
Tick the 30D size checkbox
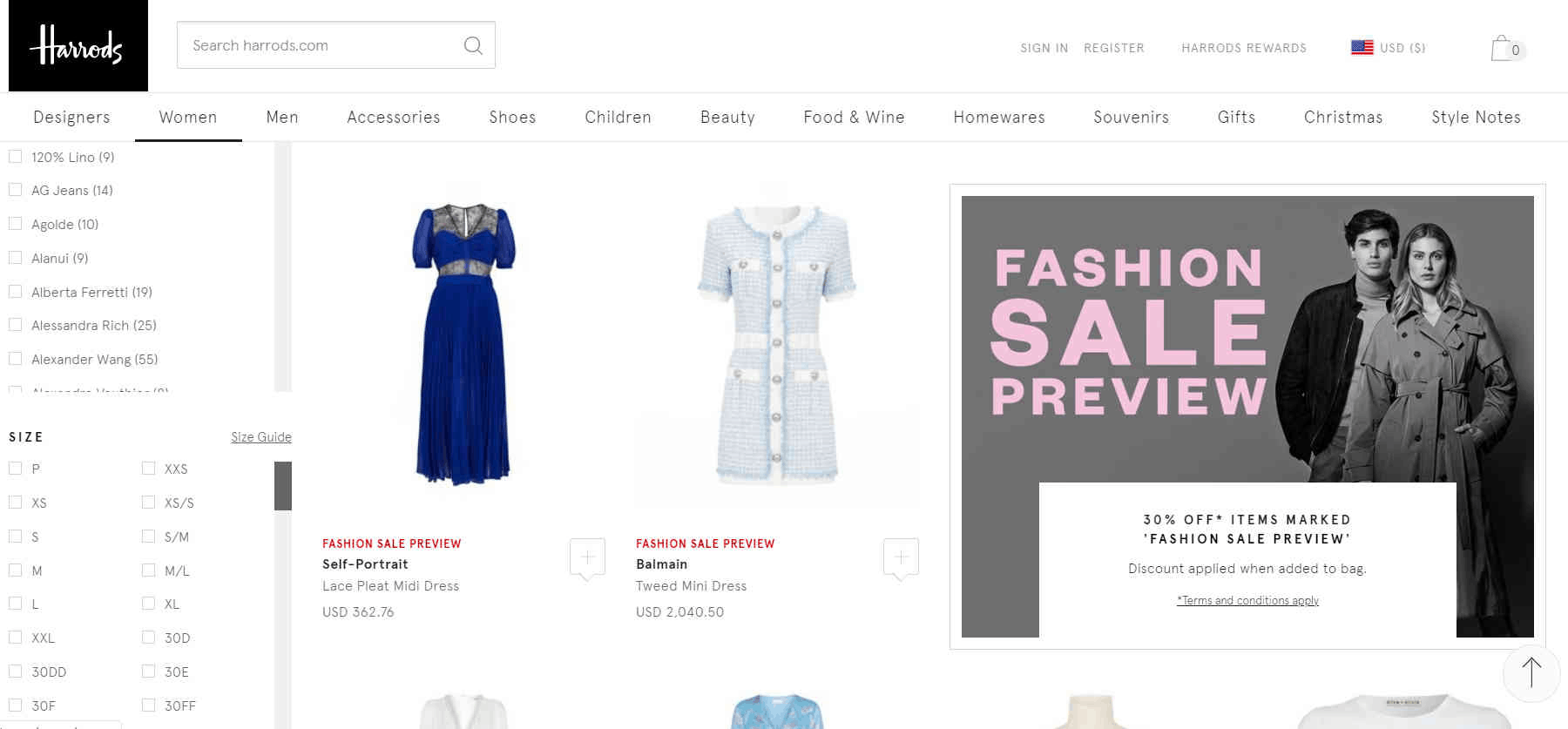click(148, 638)
